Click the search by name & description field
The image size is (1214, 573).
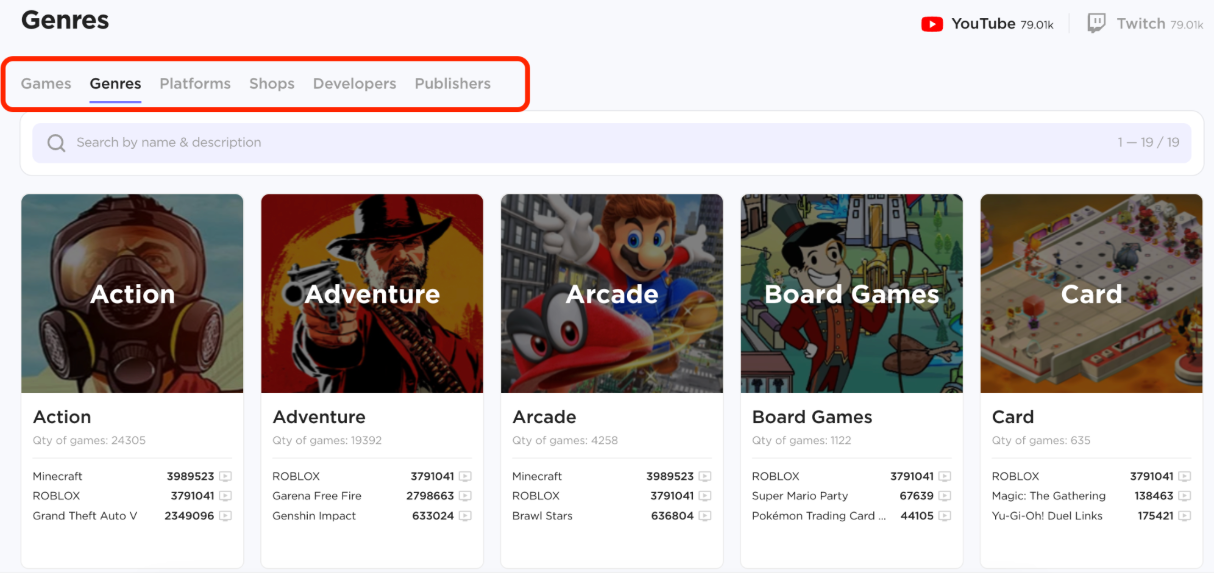[612, 143]
